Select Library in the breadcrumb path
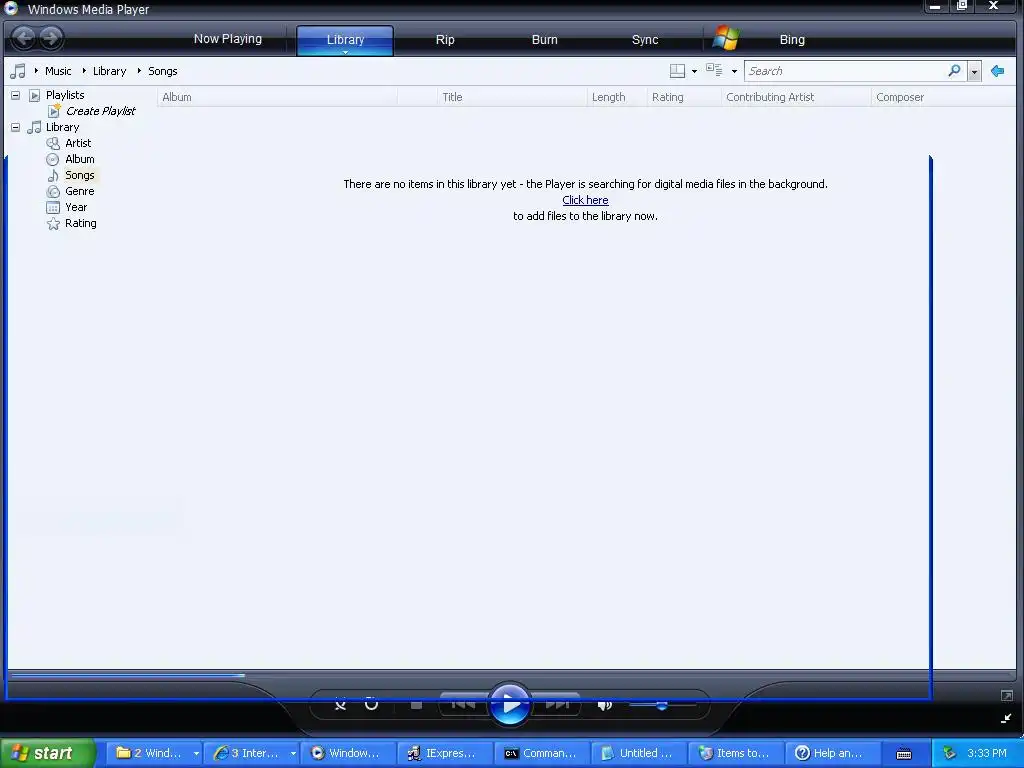 pos(109,71)
